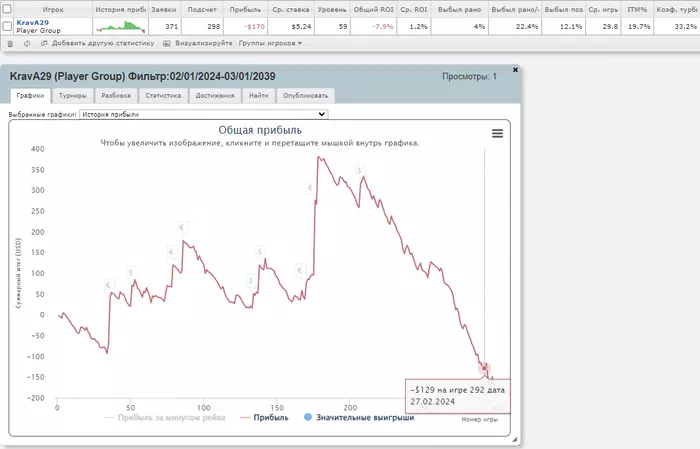Click highlighted data point at game 292
700x449 pixels.
(x=484, y=368)
